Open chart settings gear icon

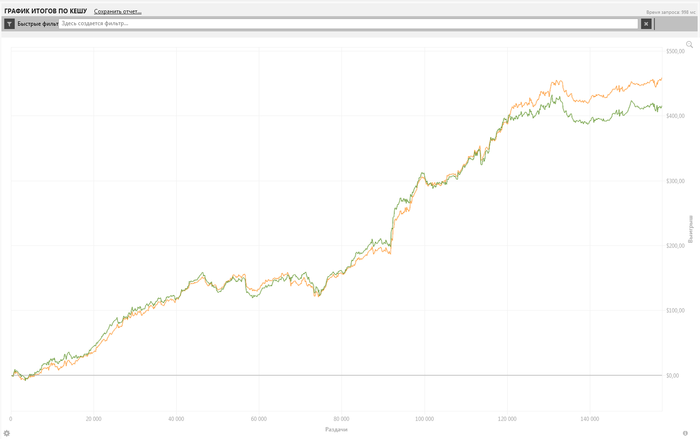7,433
